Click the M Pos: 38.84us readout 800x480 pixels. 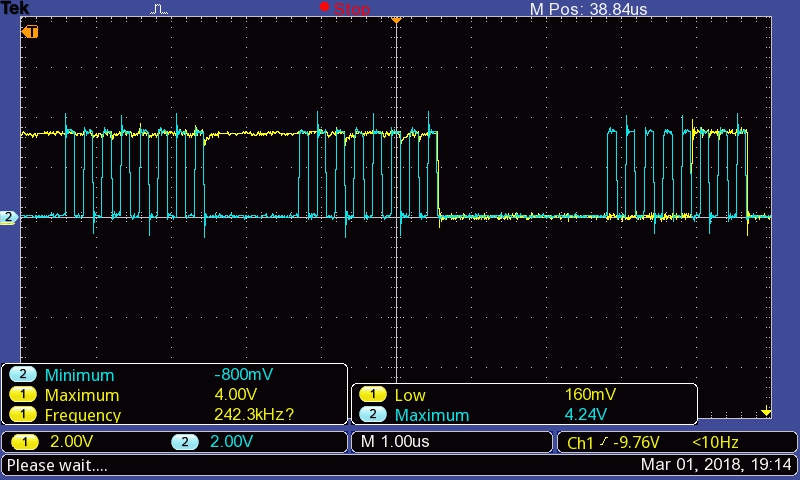(588, 9)
